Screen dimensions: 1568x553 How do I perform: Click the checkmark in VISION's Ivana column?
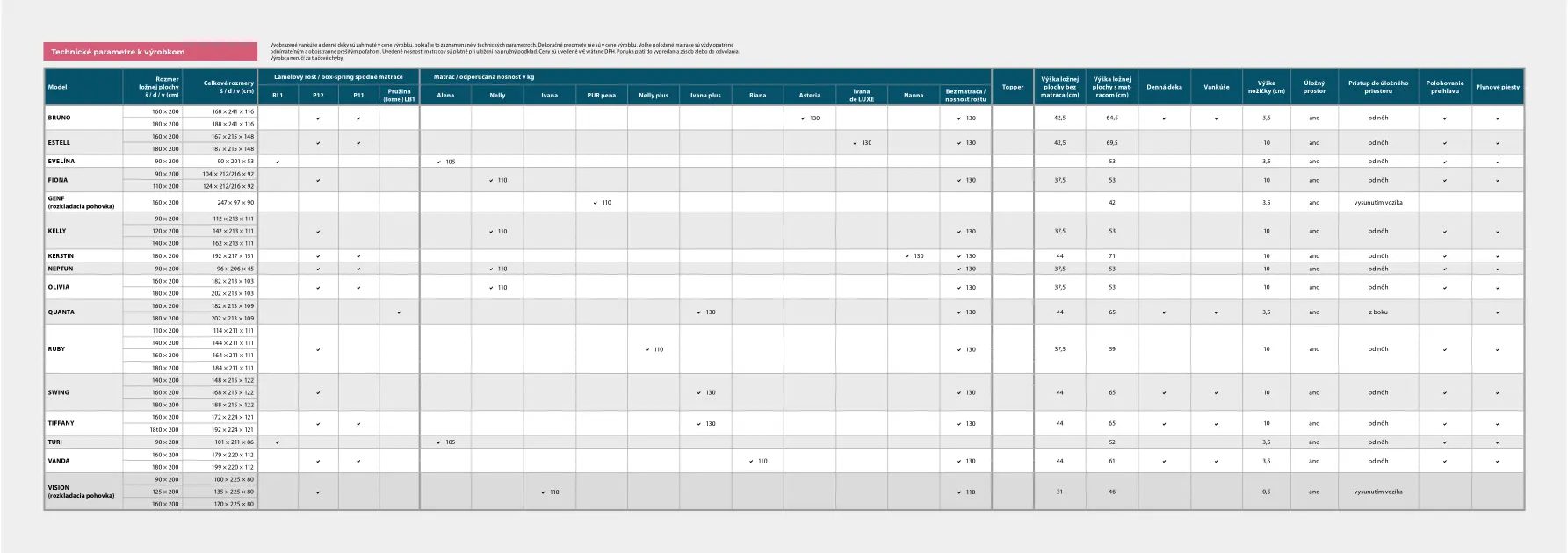click(543, 492)
